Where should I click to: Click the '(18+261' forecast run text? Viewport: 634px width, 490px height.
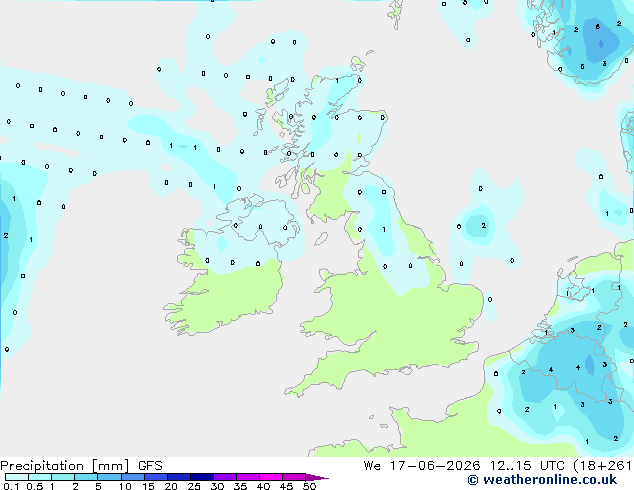click(x=603, y=466)
